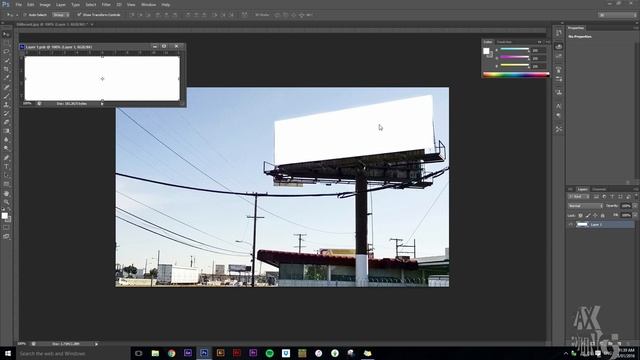Open the Image menu
The width and height of the screenshot is (640, 360).
pyautogui.click(x=45, y=4)
